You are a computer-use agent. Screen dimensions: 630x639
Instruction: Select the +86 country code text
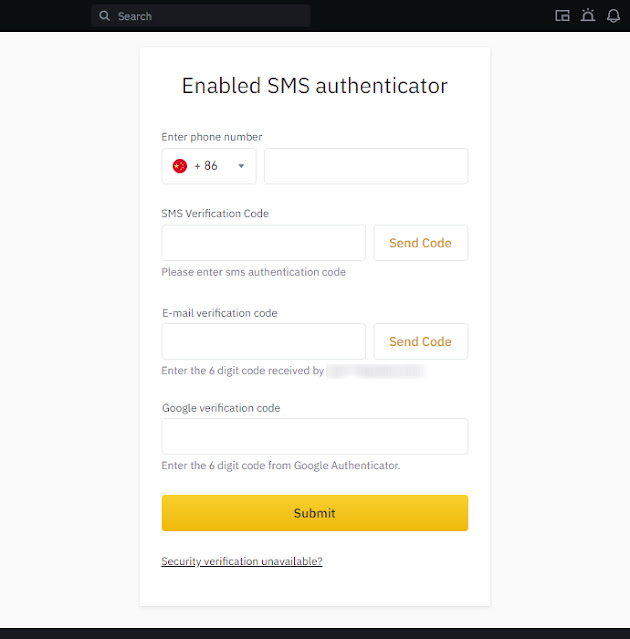(206, 166)
